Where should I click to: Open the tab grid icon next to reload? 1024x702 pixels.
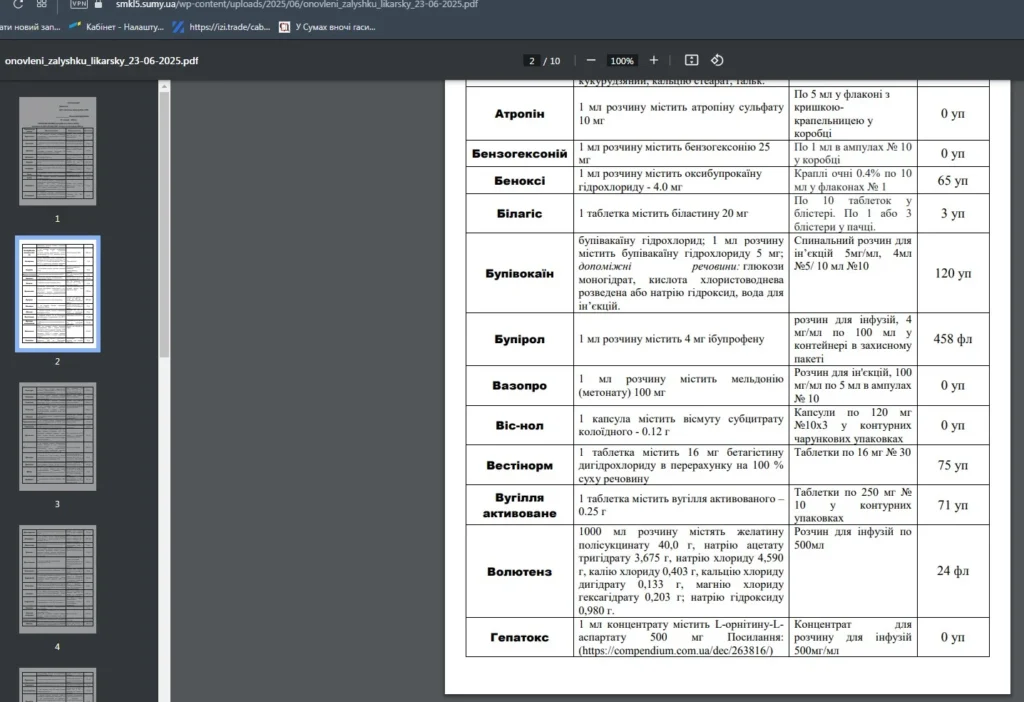click(x=42, y=4)
